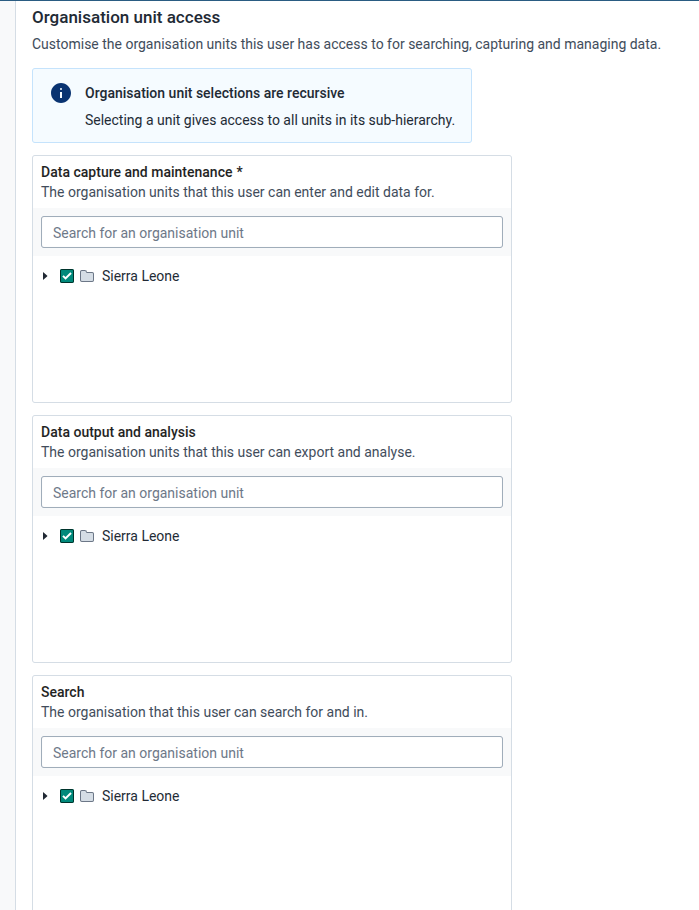Click the 'Organisation unit access' heading
This screenshot has width=699, height=910.
pos(126,17)
